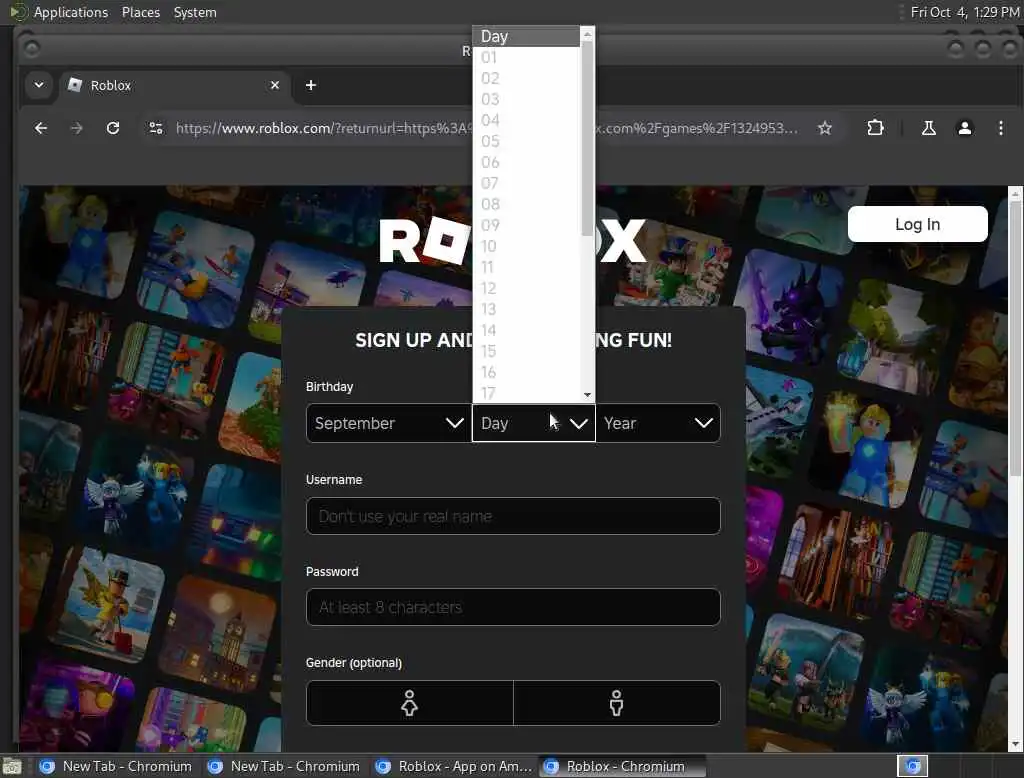This screenshot has width=1024, height=778.
Task: Click the Log In button
Action: point(918,224)
